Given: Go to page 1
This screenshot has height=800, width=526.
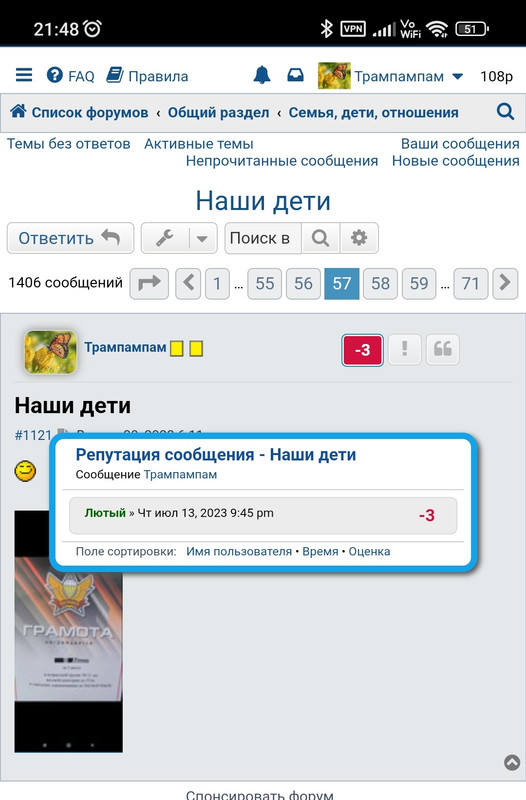Looking at the screenshot, I should click(217, 283).
